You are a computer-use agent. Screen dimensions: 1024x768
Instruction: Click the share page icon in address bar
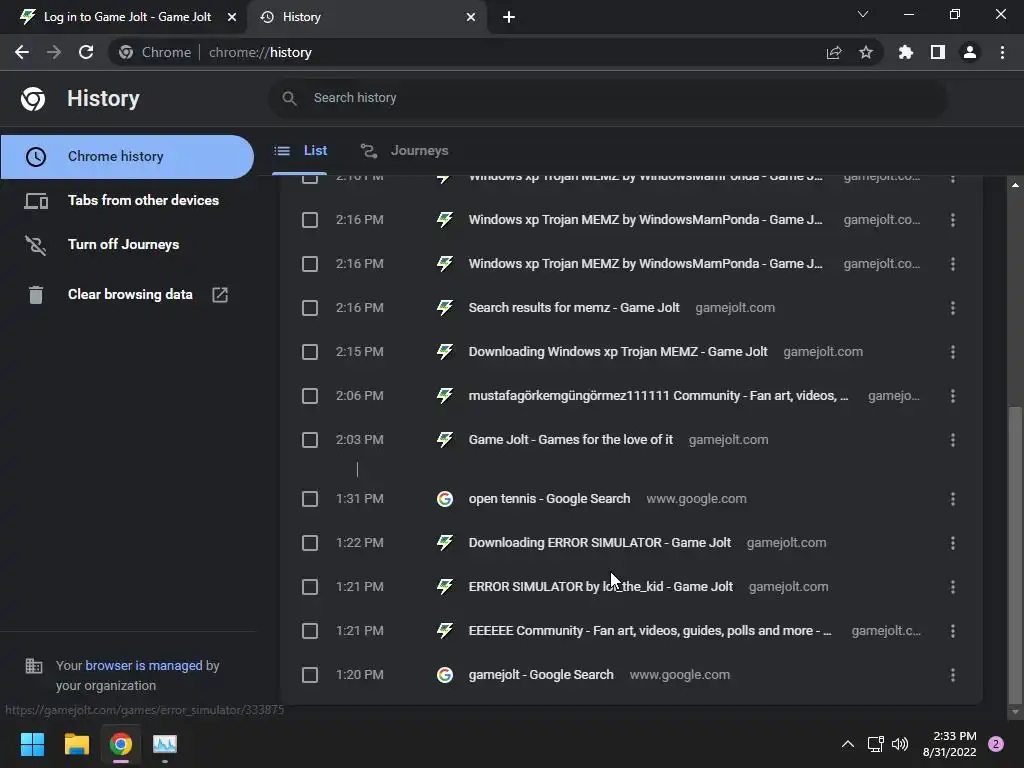pos(834,53)
